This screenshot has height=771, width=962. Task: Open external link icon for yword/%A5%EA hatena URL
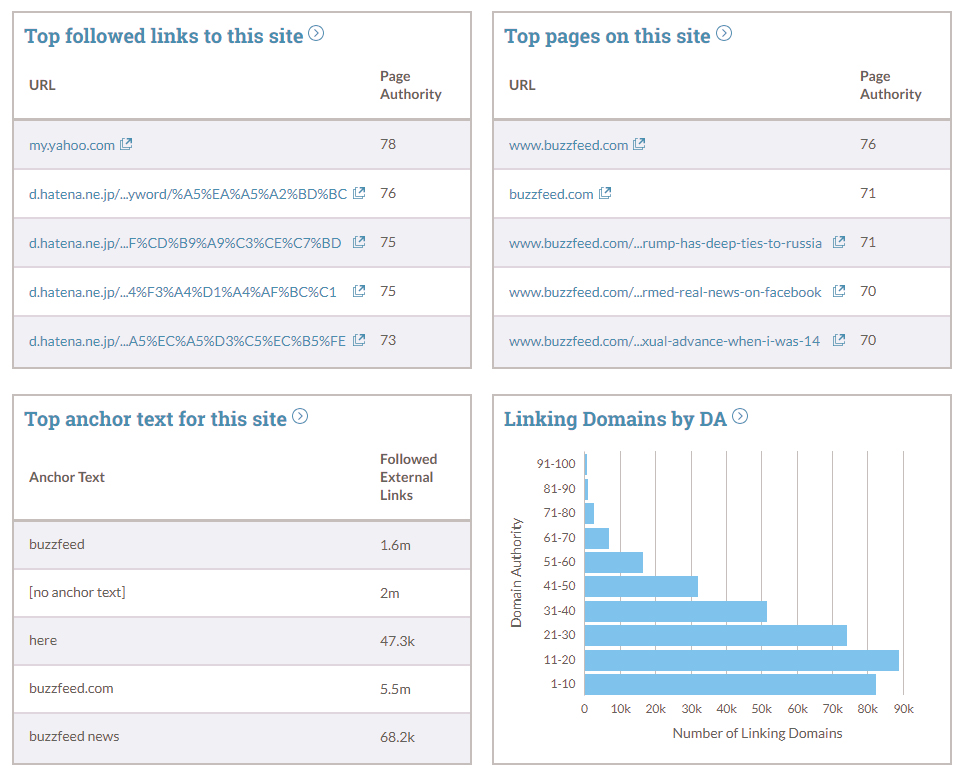[359, 193]
